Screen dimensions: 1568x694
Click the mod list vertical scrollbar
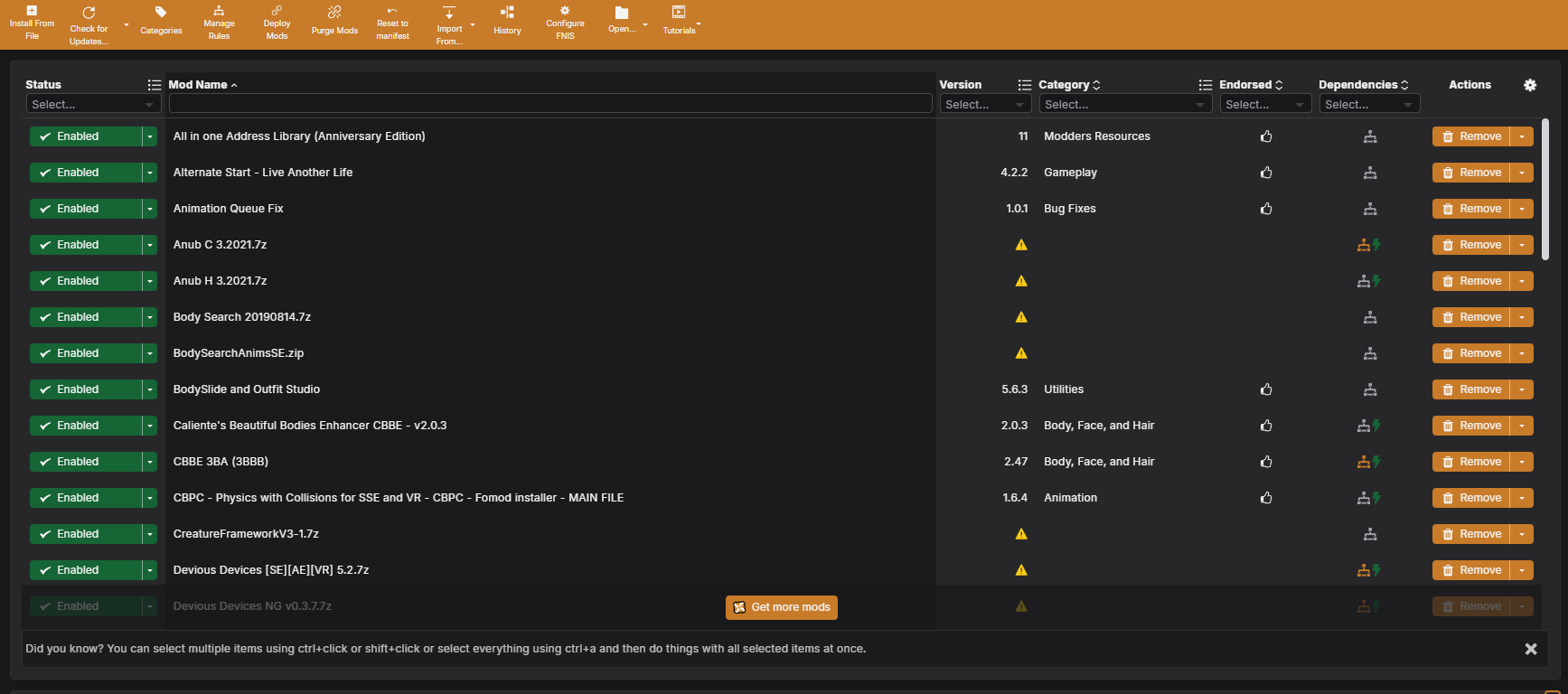(1545, 190)
